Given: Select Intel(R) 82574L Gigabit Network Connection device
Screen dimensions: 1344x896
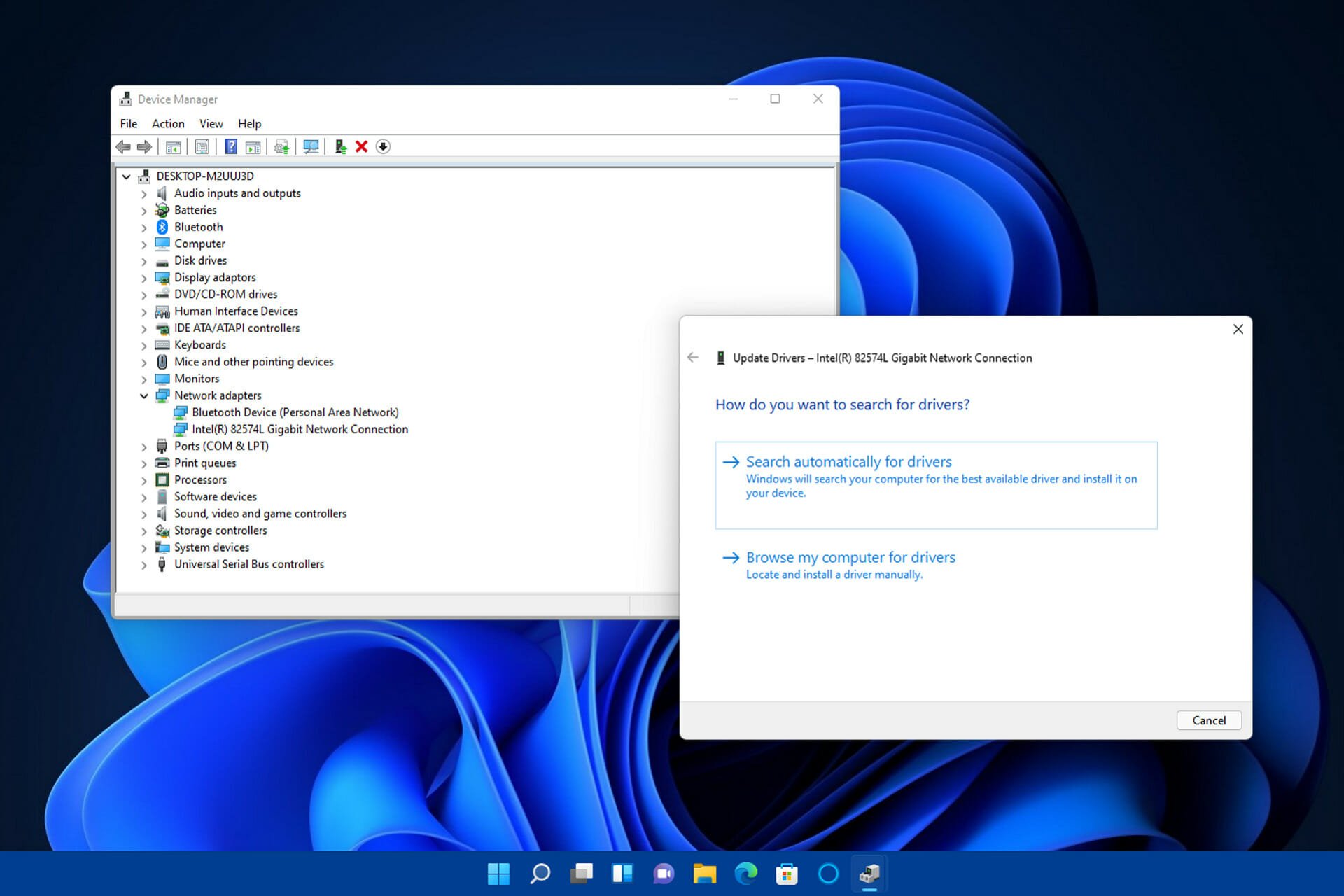Looking at the screenshot, I should click(x=300, y=430).
